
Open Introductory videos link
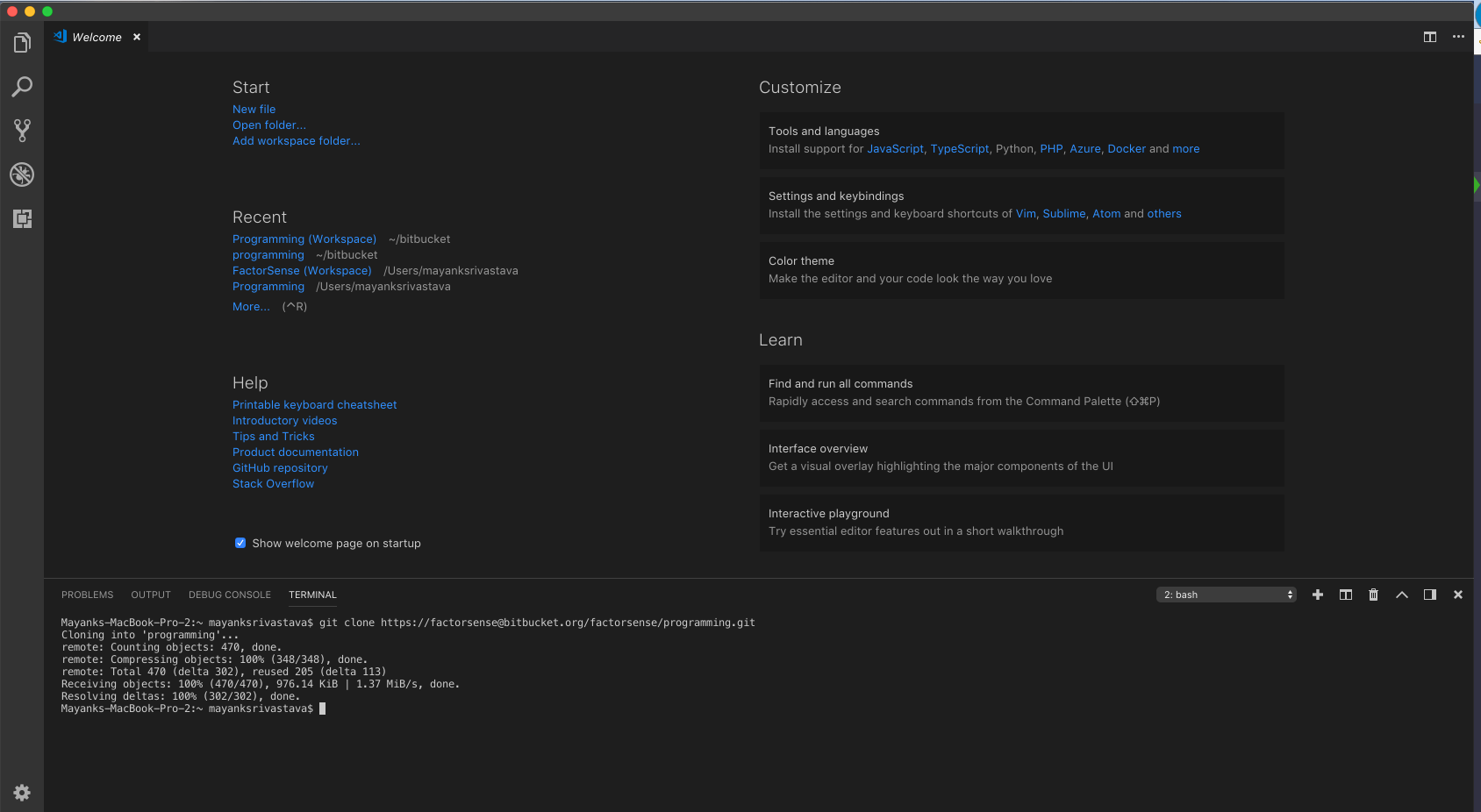click(284, 421)
